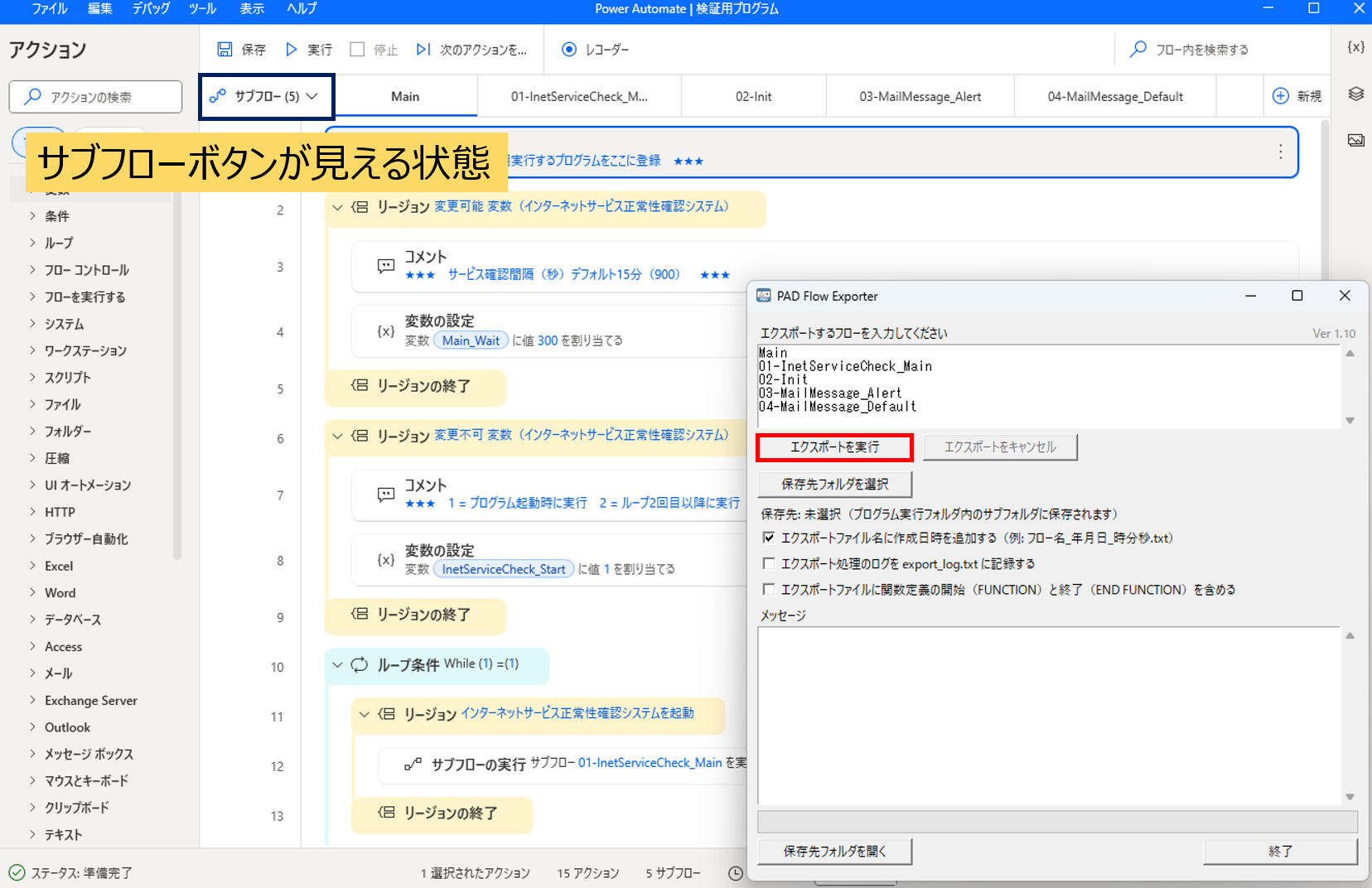Click エクスポートをキャンセル button
The height and width of the screenshot is (888, 1372).
[x=1000, y=447]
